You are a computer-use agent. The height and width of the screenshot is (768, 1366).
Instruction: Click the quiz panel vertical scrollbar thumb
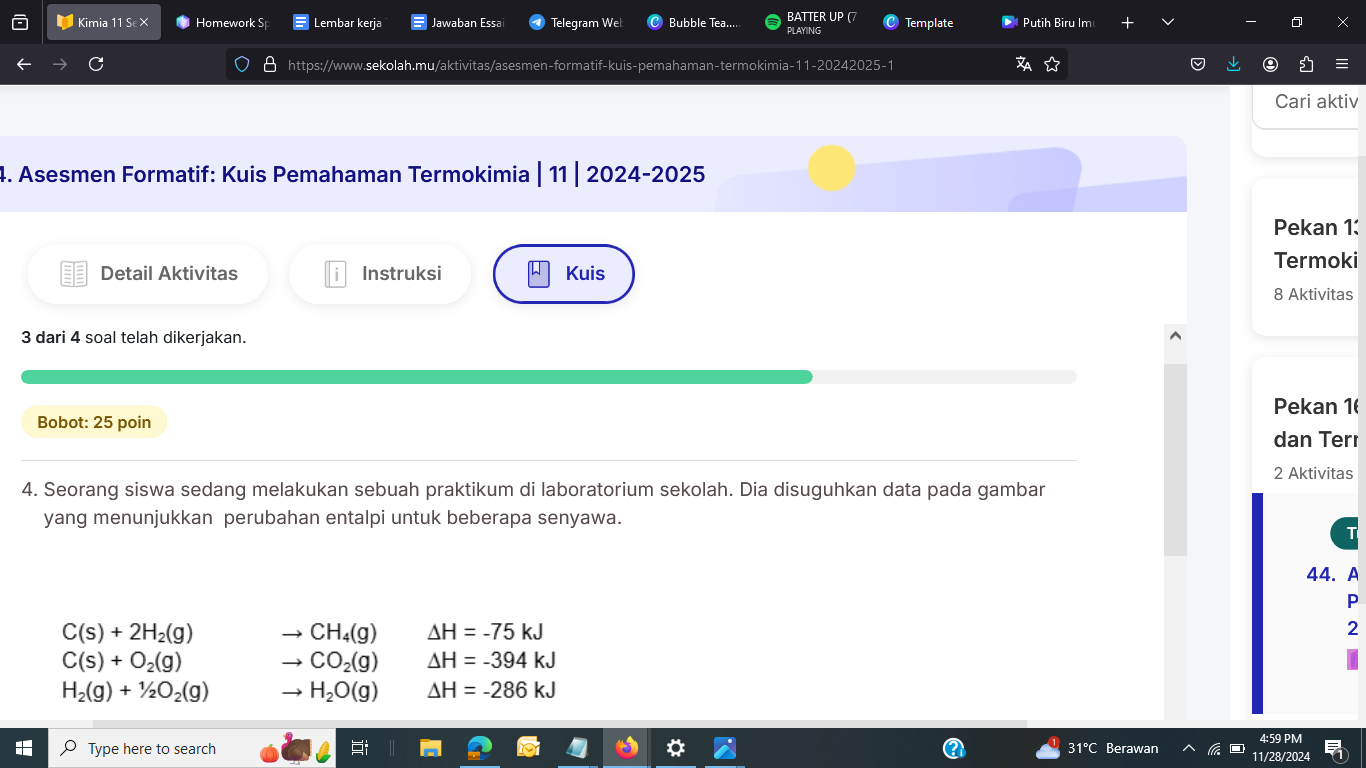coord(1175,459)
